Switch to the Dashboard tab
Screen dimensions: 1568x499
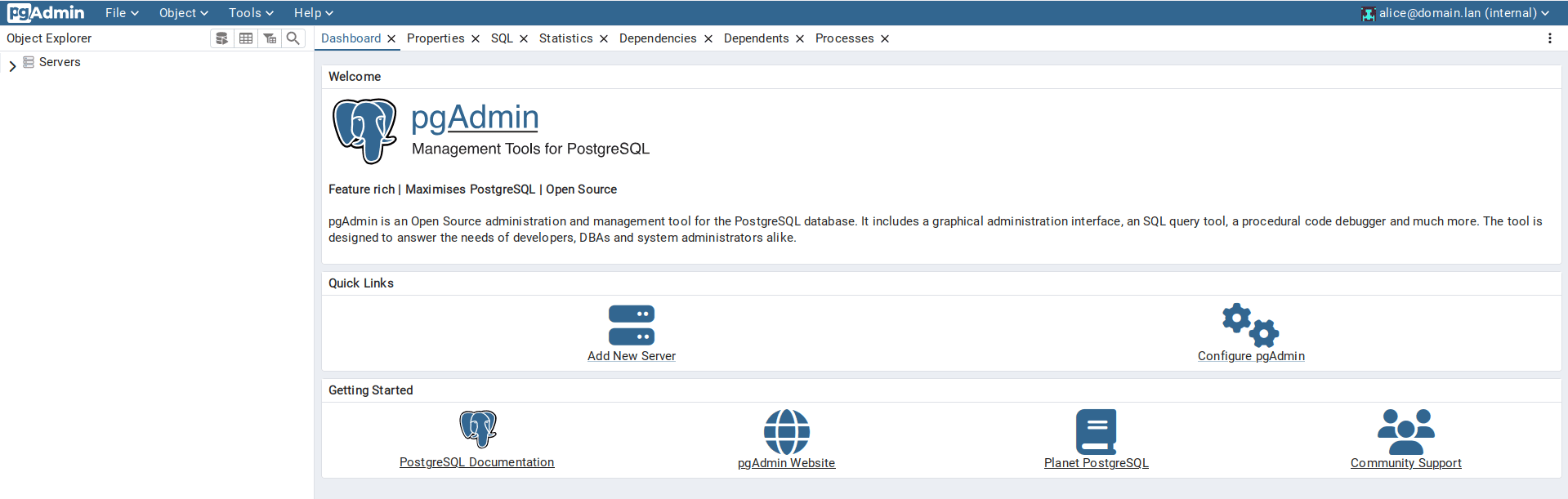point(351,38)
